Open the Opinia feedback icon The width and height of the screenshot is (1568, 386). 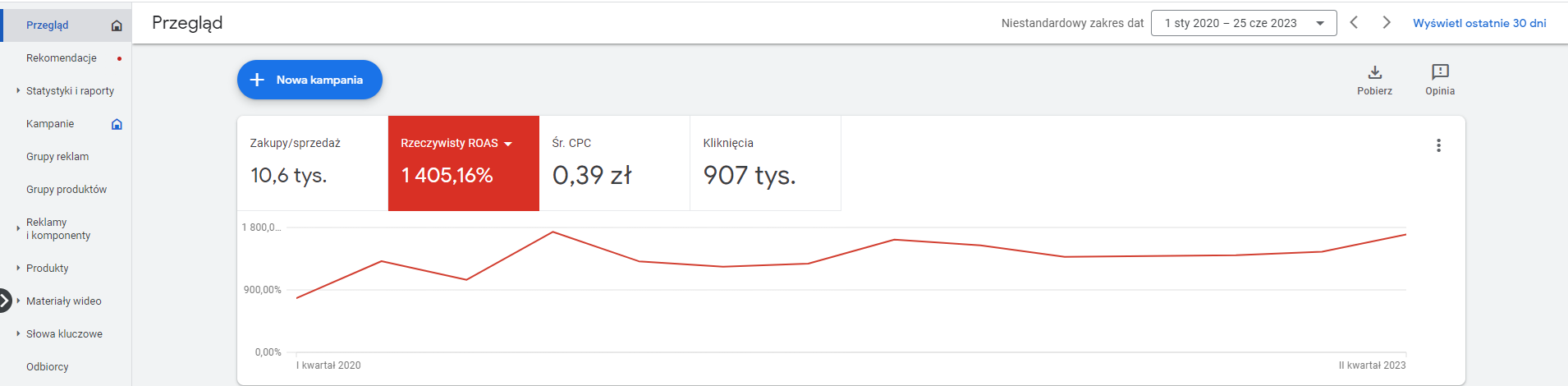pyautogui.click(x=1440, y=72)
